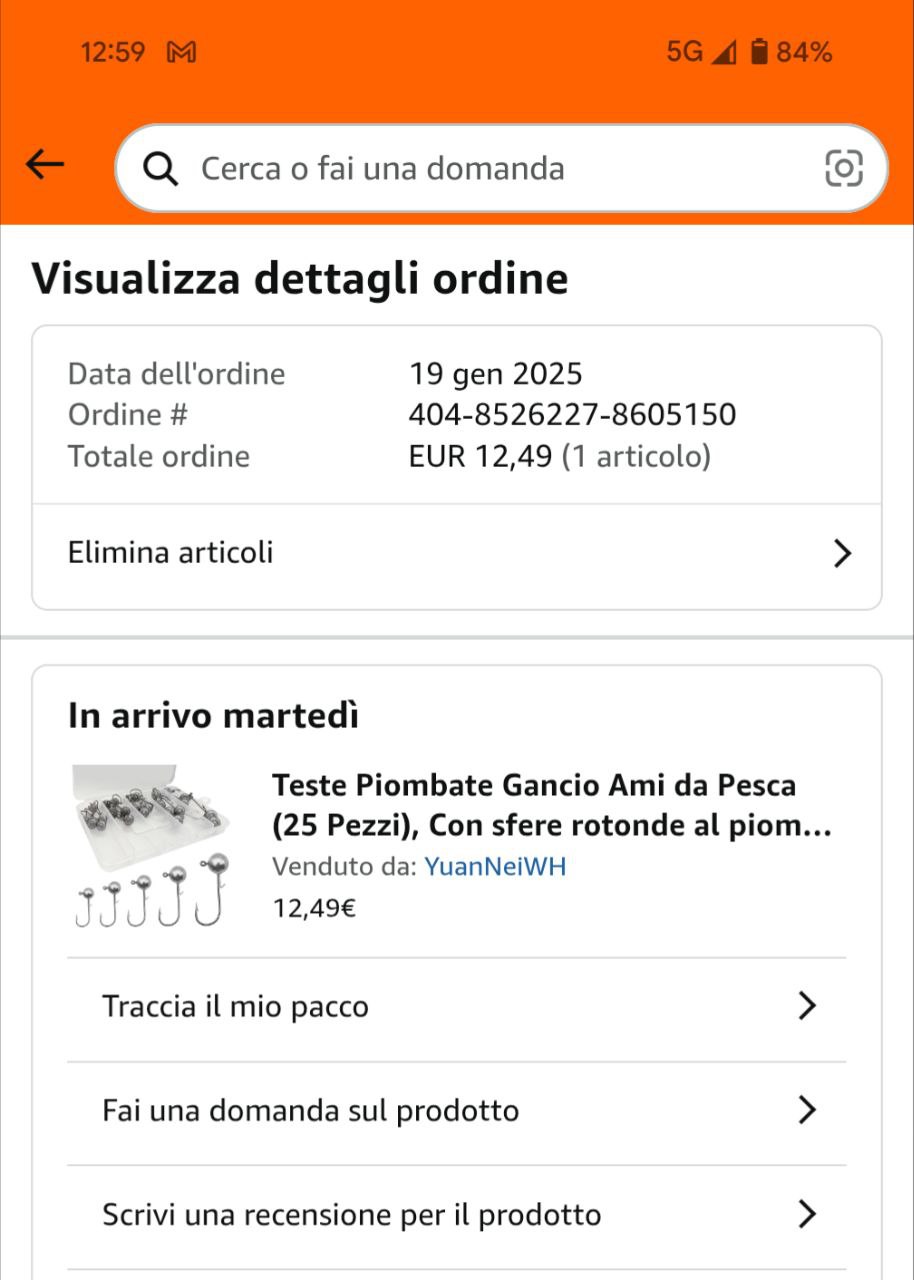914x1280 pixels.
Task: Tap the order number 404-8526227-8605150
Action: (x=572, y=415)
